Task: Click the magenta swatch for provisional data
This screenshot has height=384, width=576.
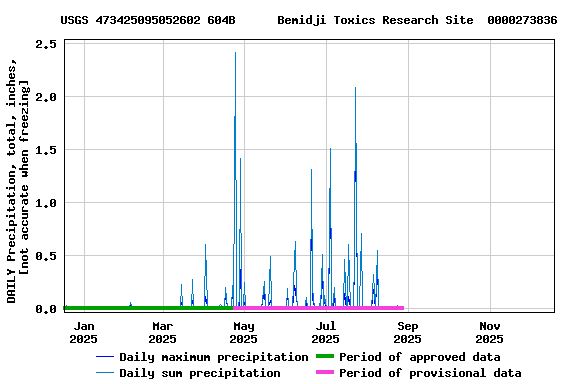Action: tap(325, 372)
